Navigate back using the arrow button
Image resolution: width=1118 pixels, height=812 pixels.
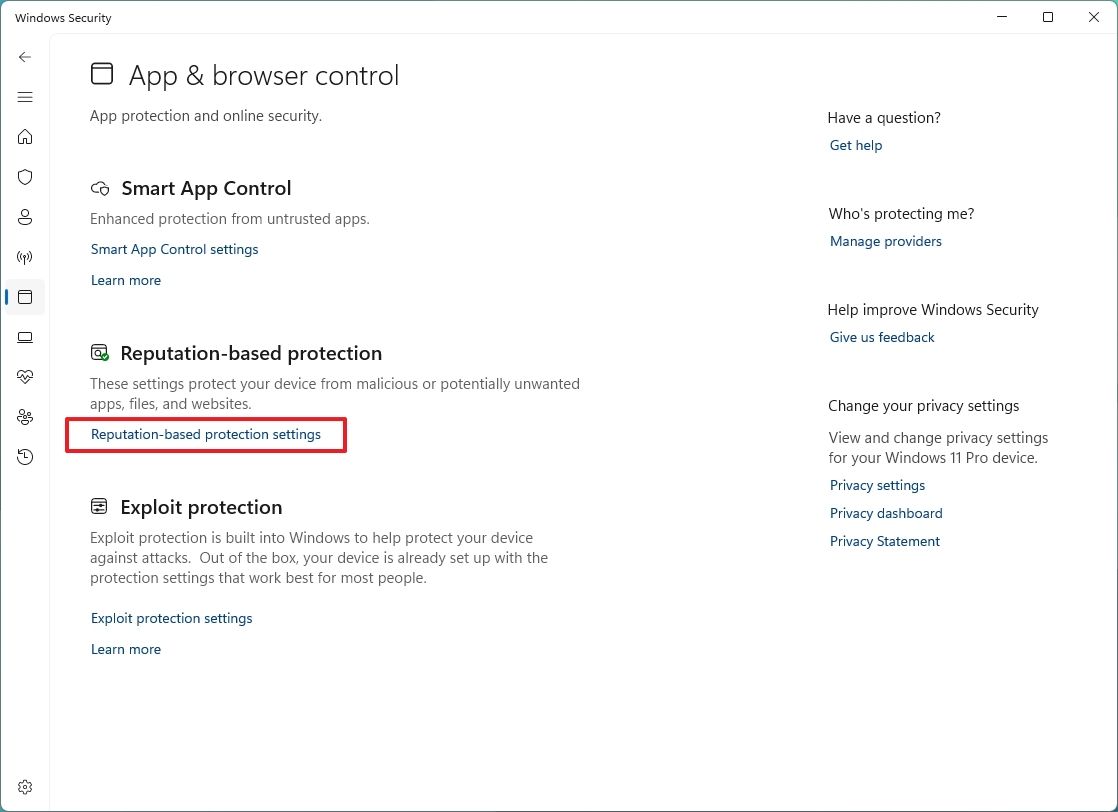point(25,57)
